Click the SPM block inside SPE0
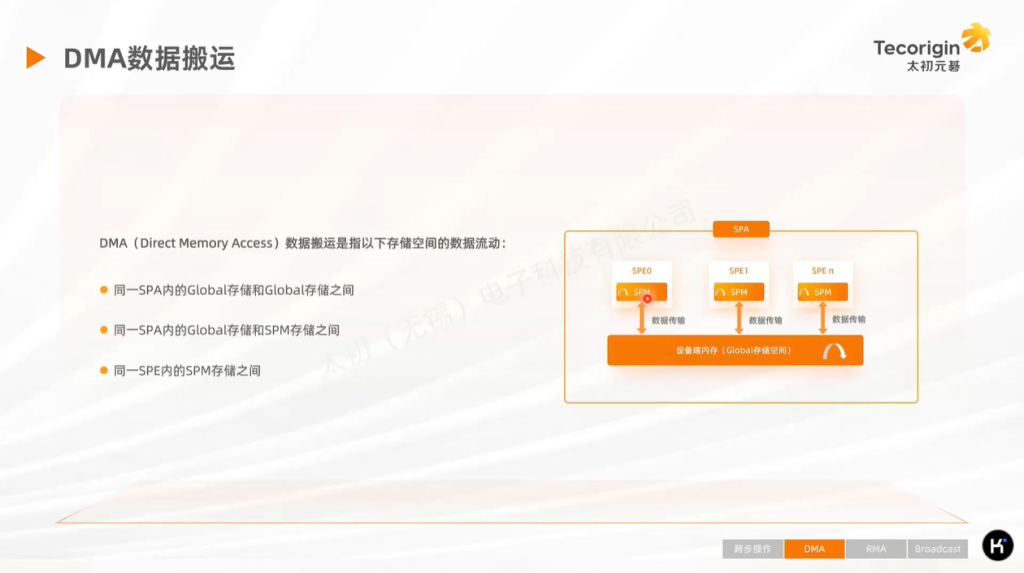The height and width of the screenshot is (573, 1024). pos(641,292)
